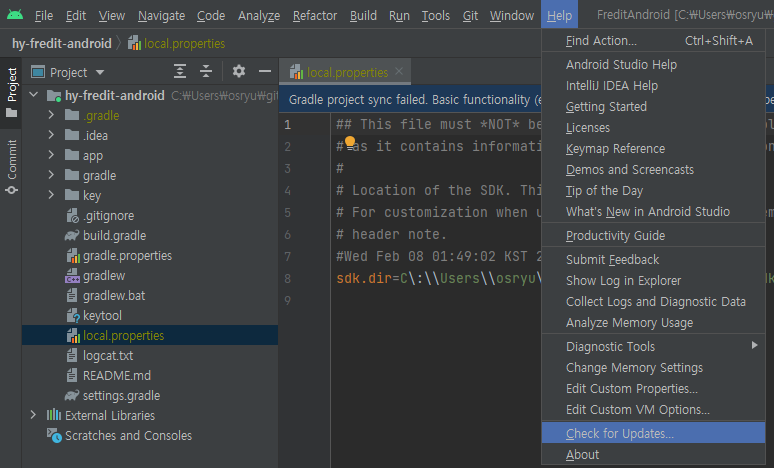The image size is (774, 468).
Task: Click the build.gradle elephant icon
Action: pos(72,235)
